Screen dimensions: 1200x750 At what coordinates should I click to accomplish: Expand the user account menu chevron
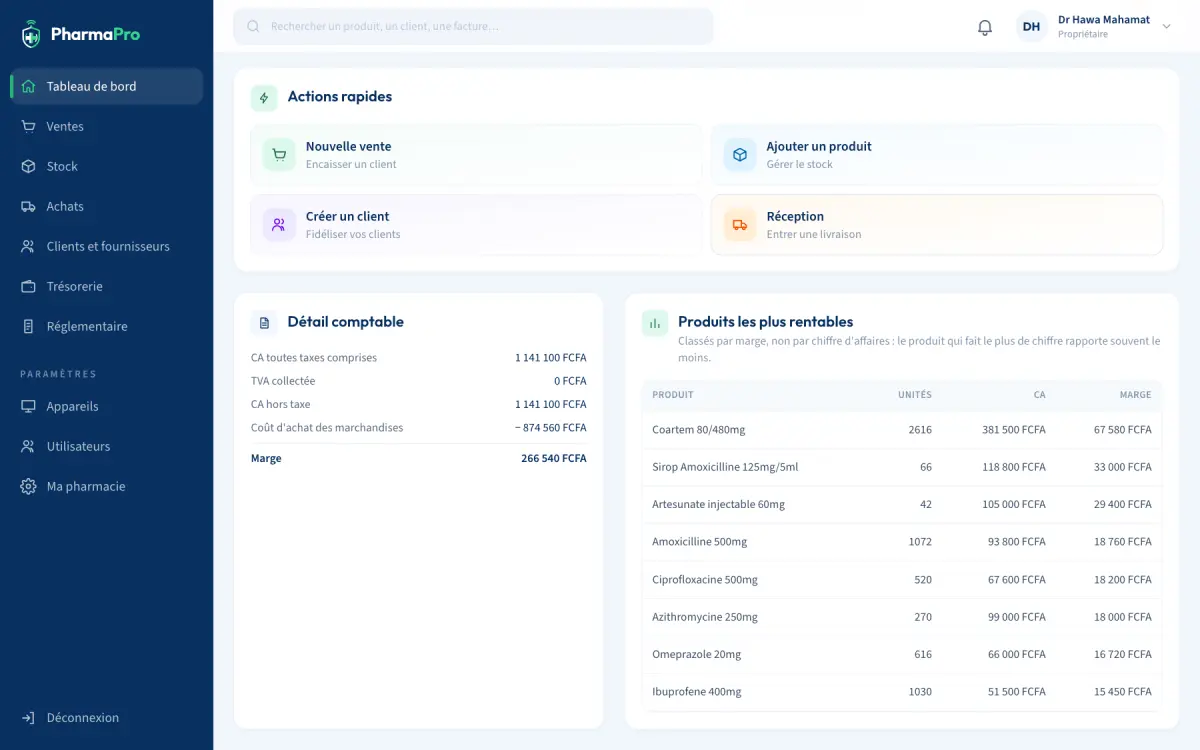click(1166, 27)
